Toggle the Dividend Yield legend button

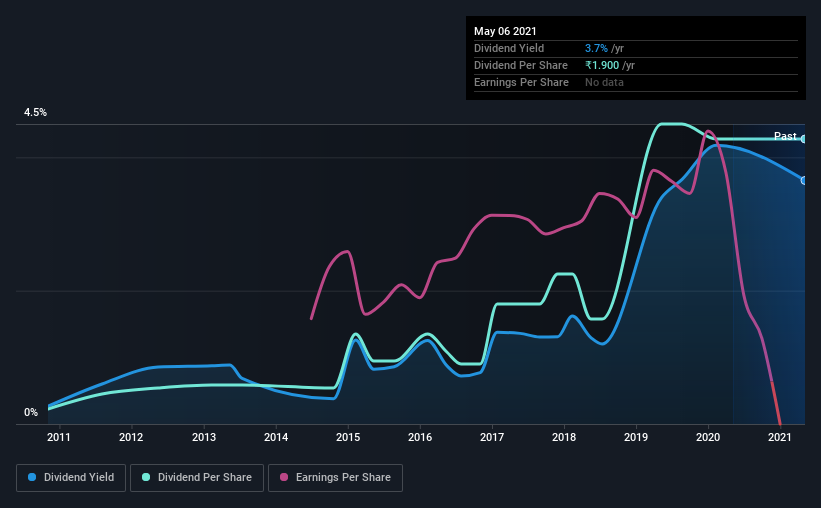(71, 478)
